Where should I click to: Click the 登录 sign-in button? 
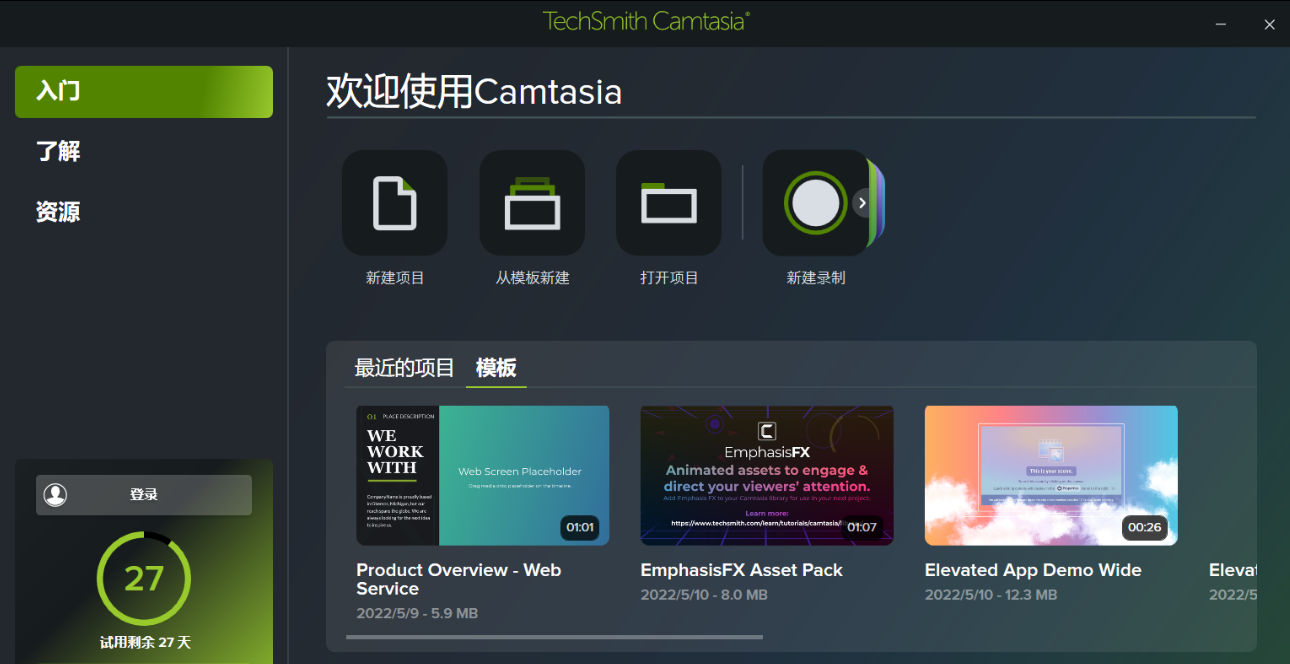[144, 495]
